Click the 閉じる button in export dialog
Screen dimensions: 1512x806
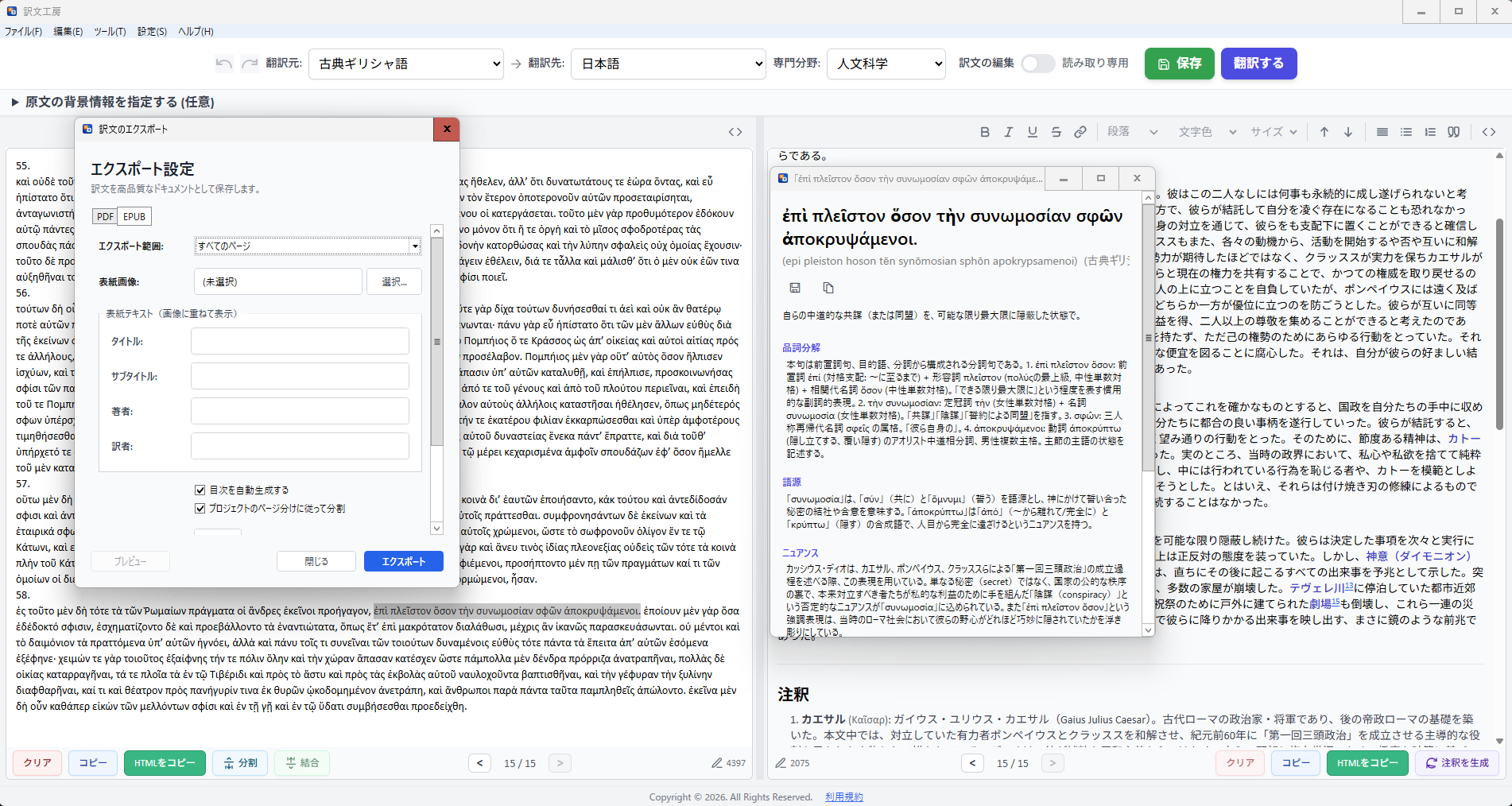click(316, 561)
